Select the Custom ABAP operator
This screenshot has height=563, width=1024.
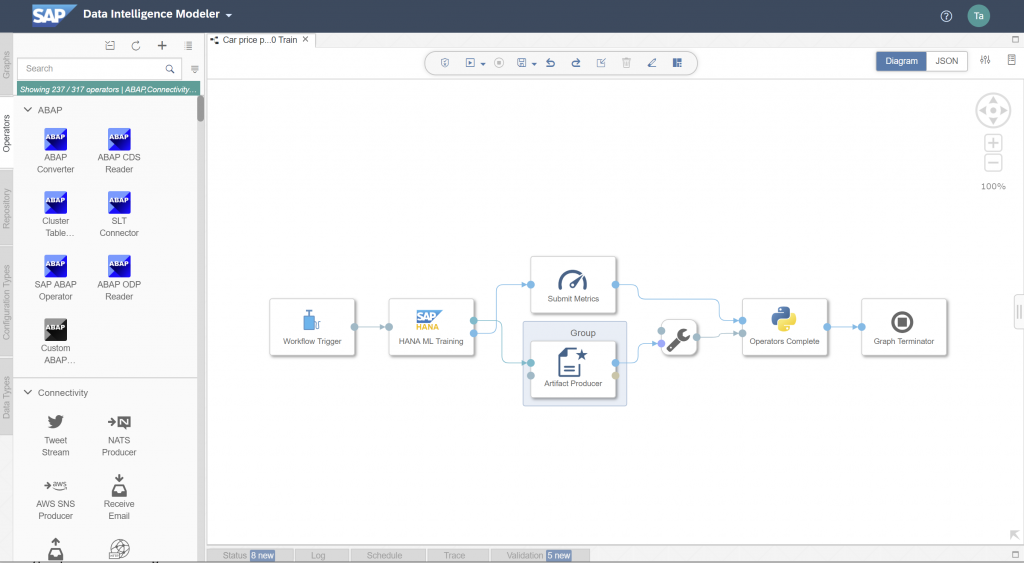point(56,342)
